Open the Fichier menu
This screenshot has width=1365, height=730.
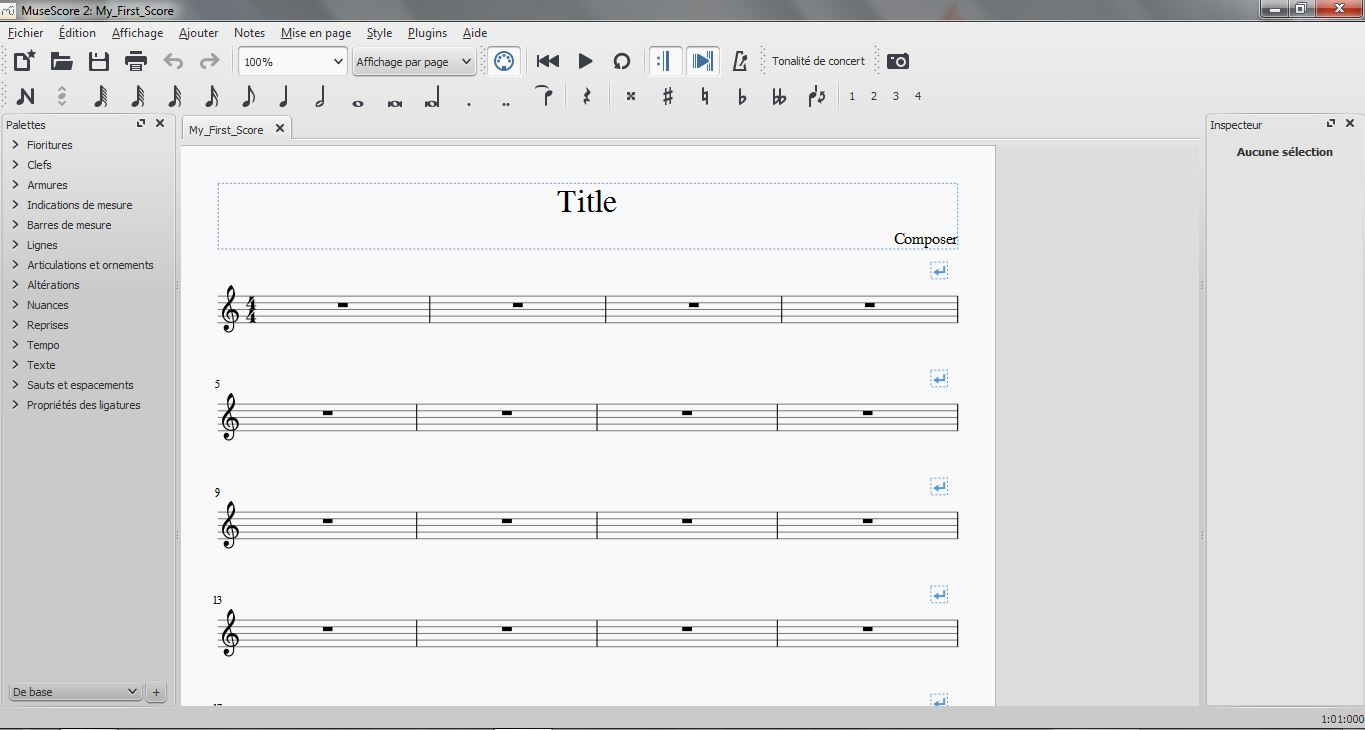(x=26, y=33)
